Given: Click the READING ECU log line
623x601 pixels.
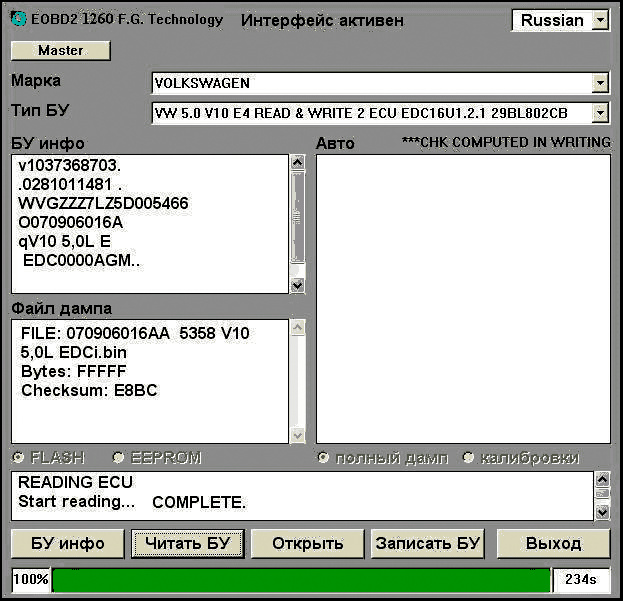Looking at the screenshot, I should (x=75, y=482).
